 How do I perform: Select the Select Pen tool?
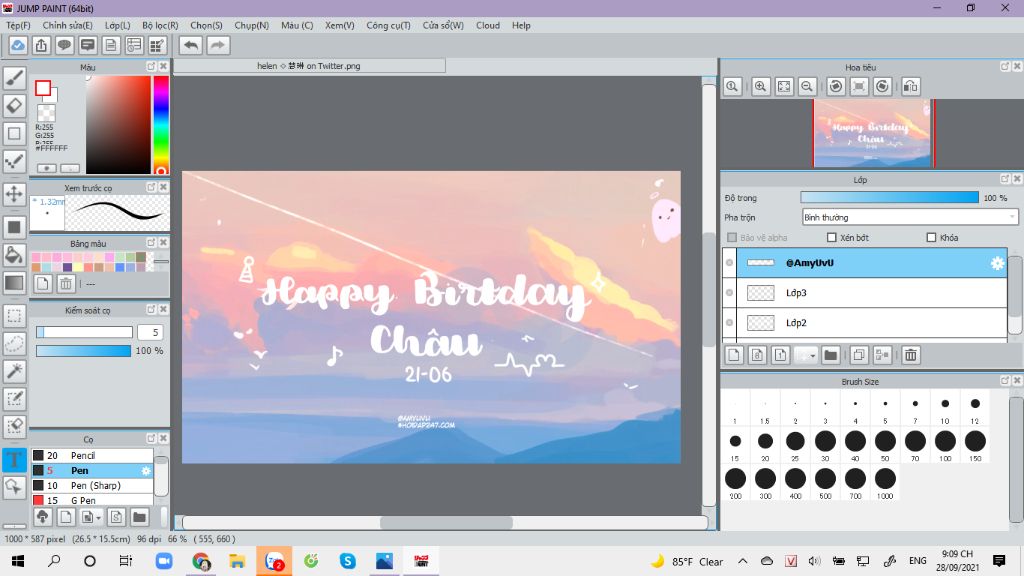(x=14, y=399)
